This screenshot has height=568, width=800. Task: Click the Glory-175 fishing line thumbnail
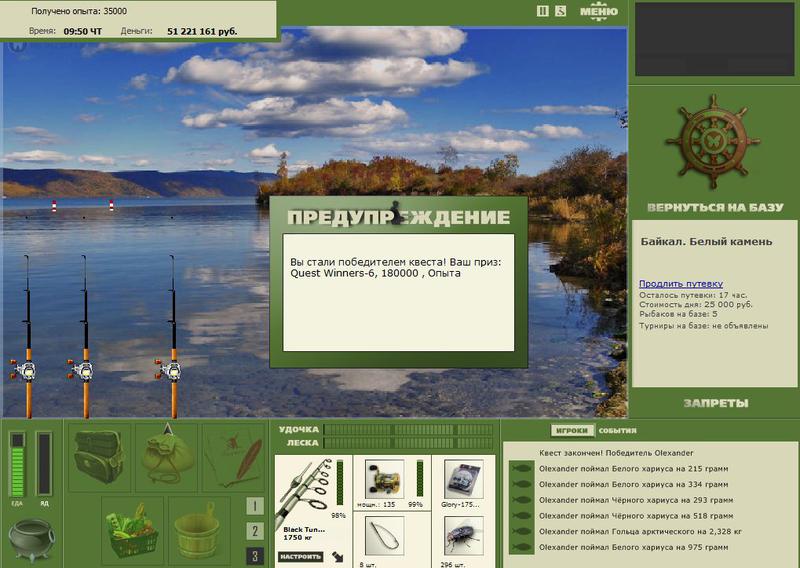point(463,479)
